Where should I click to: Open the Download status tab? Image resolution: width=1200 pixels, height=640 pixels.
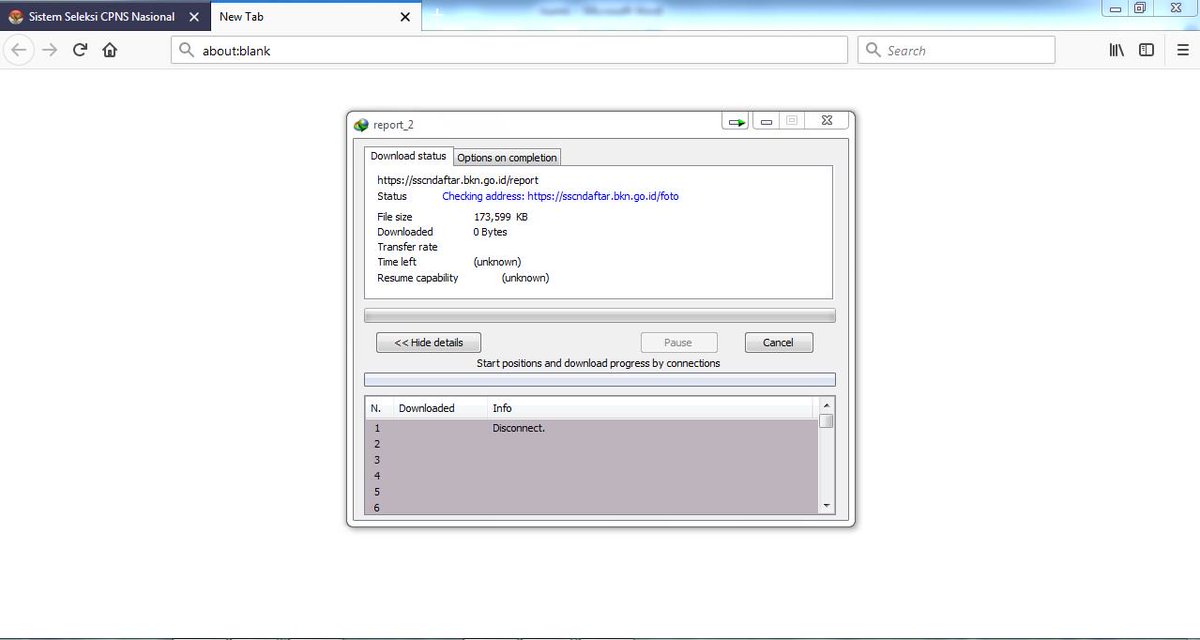(408, 156)
